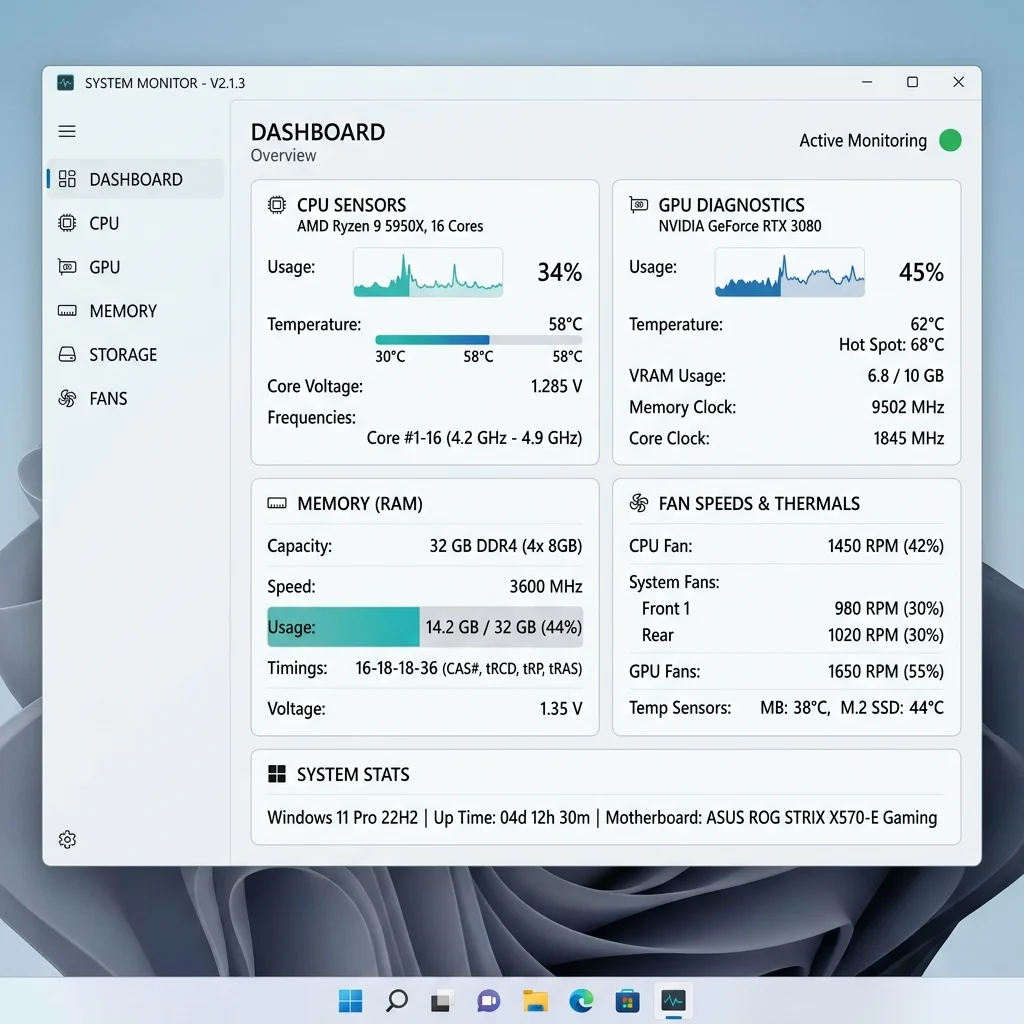The height and width of the screenshot is (1024, 1024).
Task: Click the Rear fan 1020 RPM (30%) value
Action: click(x=886, y=635)
